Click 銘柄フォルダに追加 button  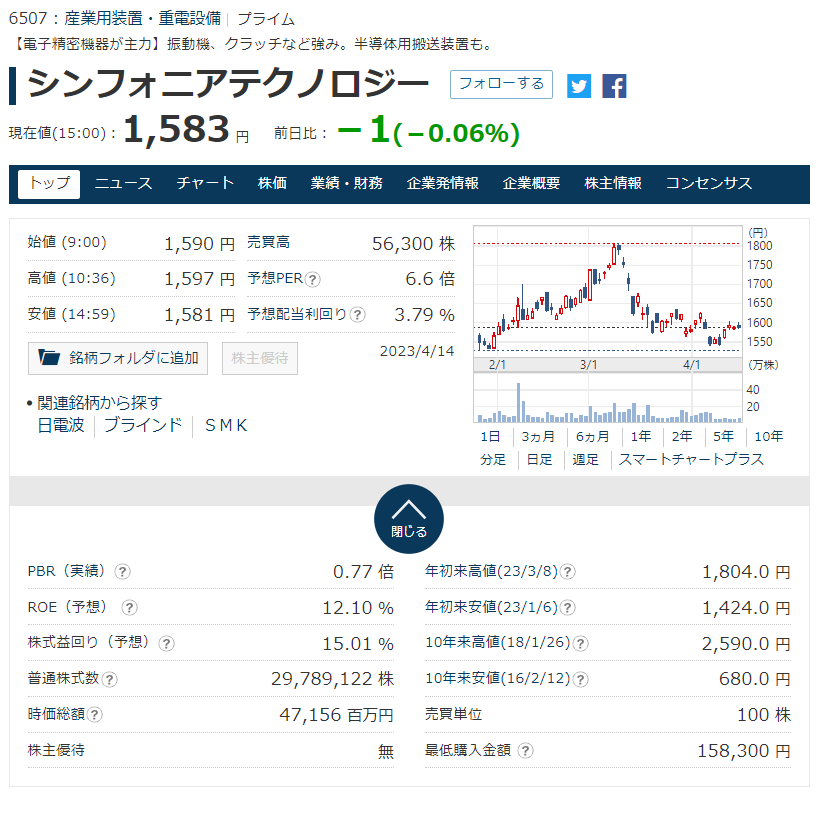click(118, 358)
